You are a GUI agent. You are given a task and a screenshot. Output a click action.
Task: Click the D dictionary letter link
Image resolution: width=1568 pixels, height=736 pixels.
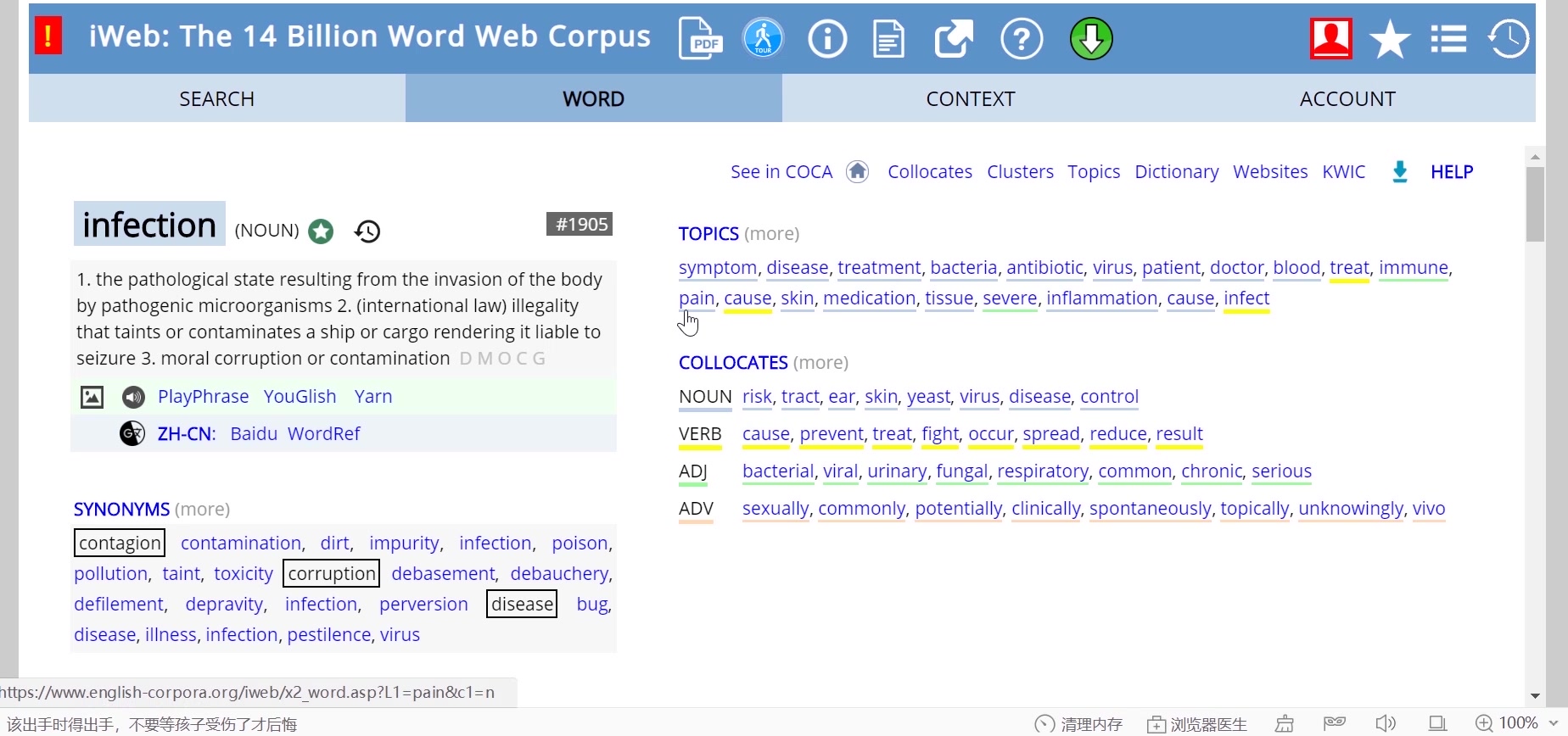pyautogui.click(x=465, y=359)
